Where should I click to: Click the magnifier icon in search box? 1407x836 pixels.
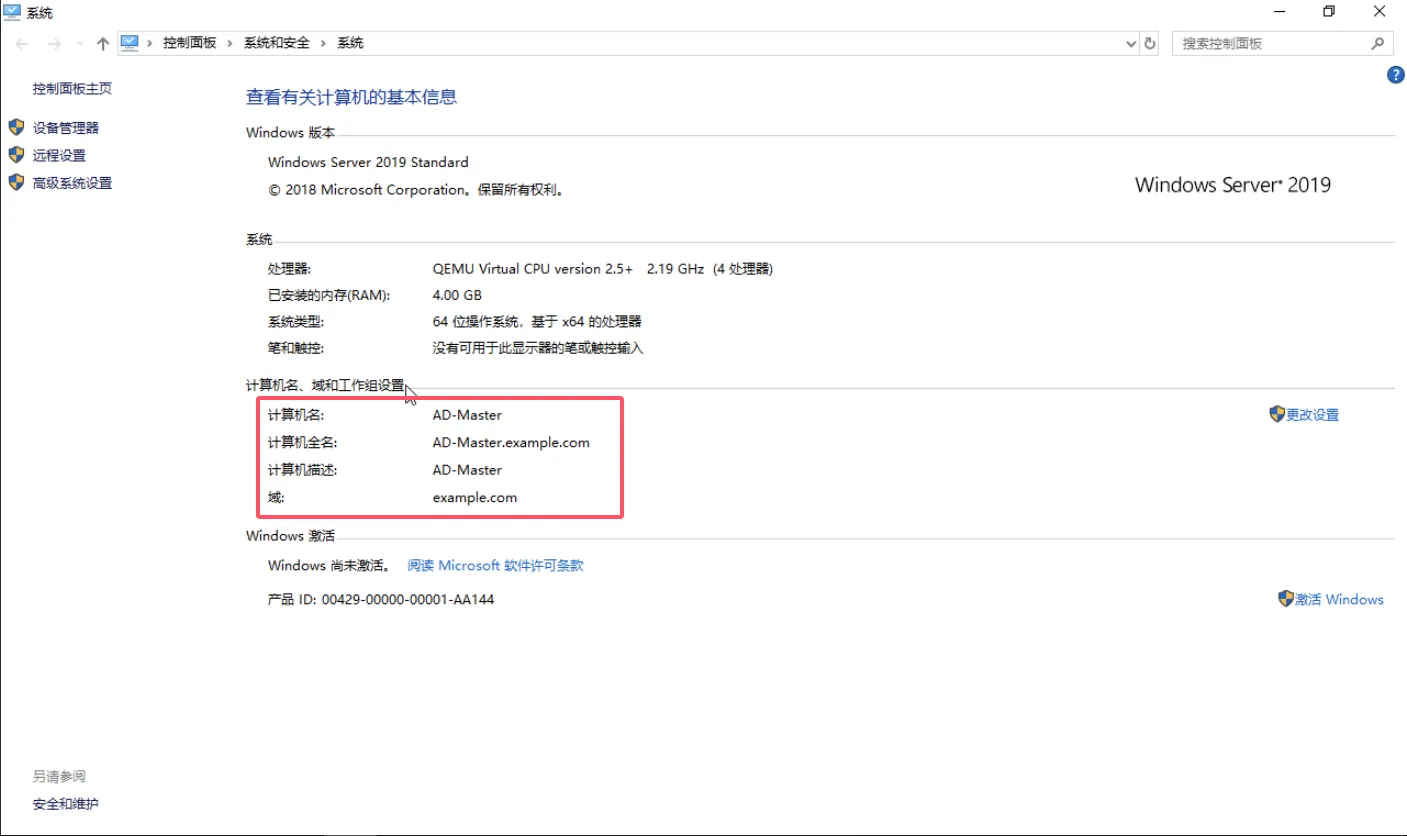pos(1377,44)
